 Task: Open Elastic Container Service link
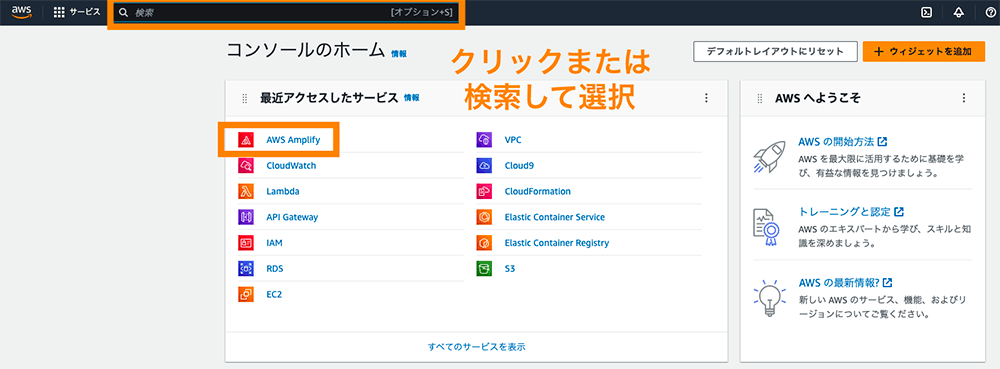[x=554, y=217]
